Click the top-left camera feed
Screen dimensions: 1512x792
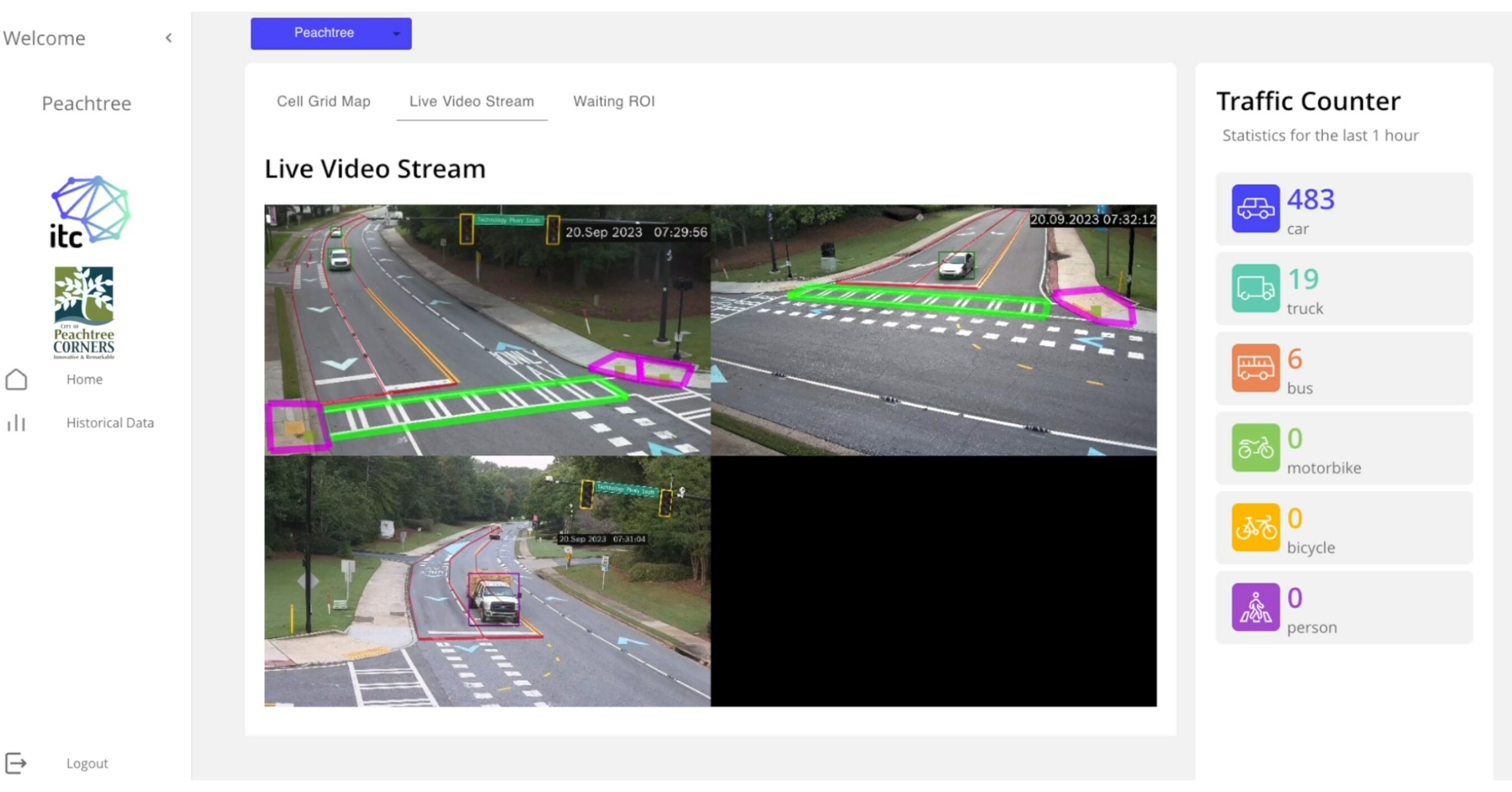tap(487, 329)
